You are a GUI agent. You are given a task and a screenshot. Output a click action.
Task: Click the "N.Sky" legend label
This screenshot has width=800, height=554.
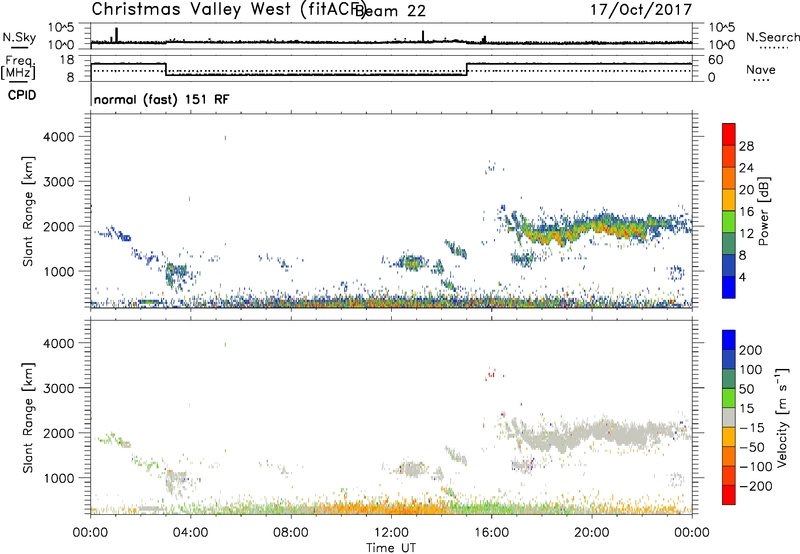click(19, 37)
